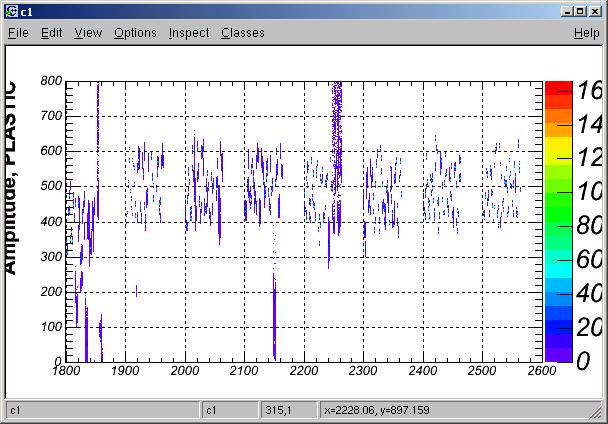Click the x-axis label 1800
This screenshot has width=608, height=424.
click(x=66, y=371)
